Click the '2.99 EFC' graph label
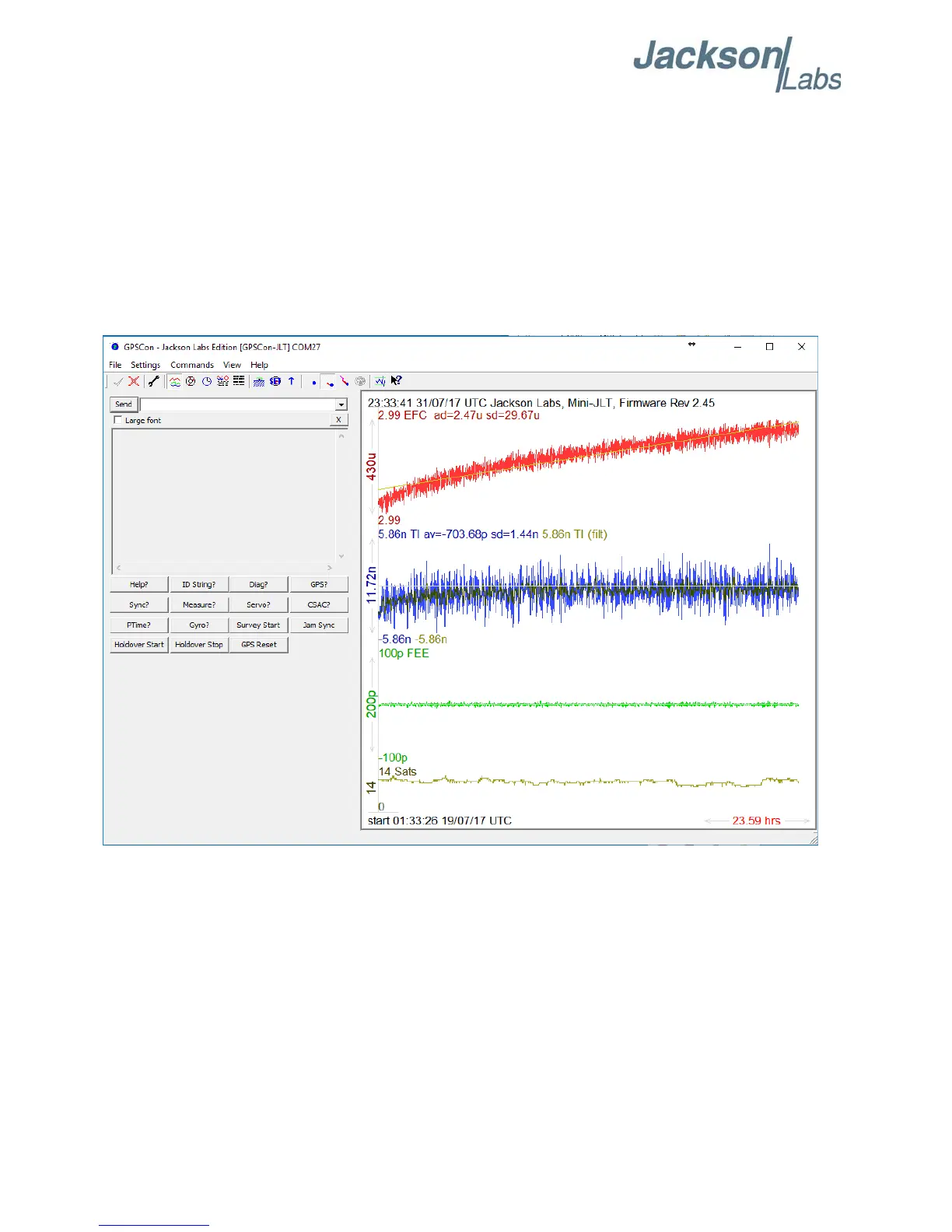This screenshot has width=952, height=1232. click(x=402, y=415)
